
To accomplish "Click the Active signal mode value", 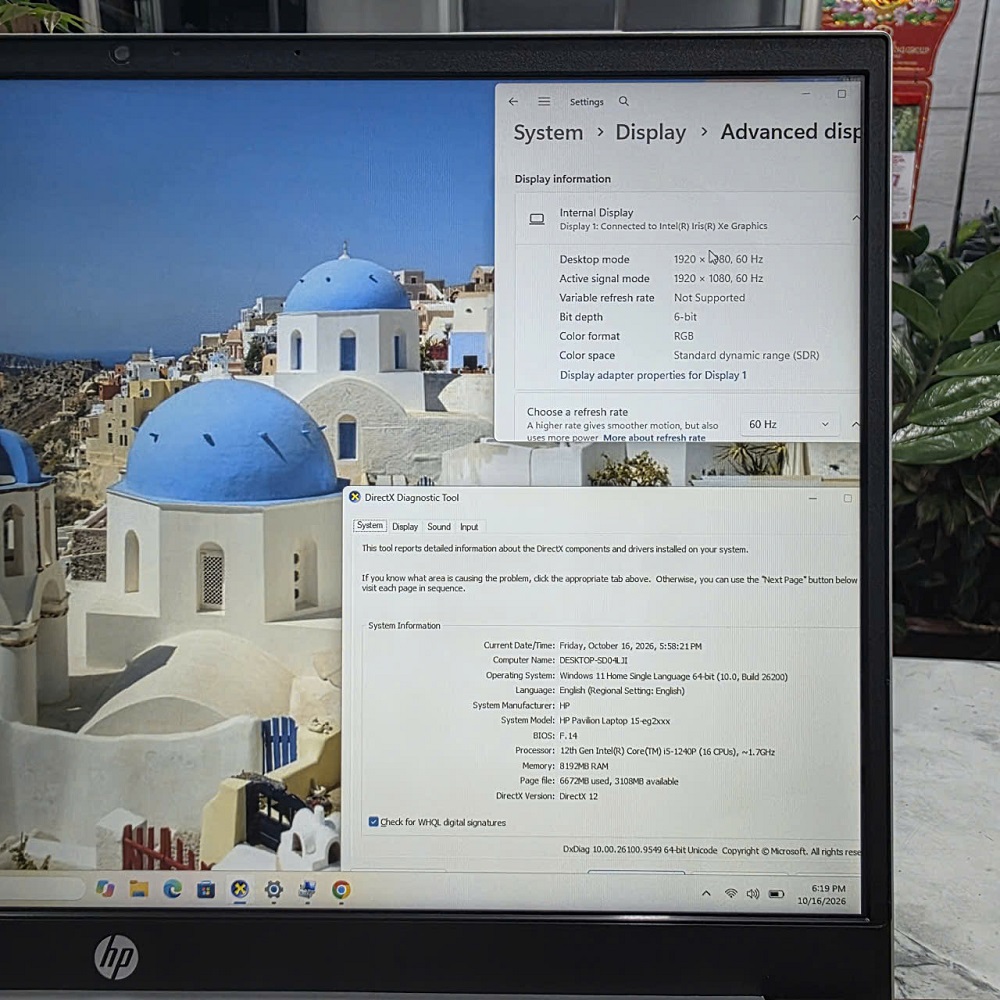I will 718,278.
